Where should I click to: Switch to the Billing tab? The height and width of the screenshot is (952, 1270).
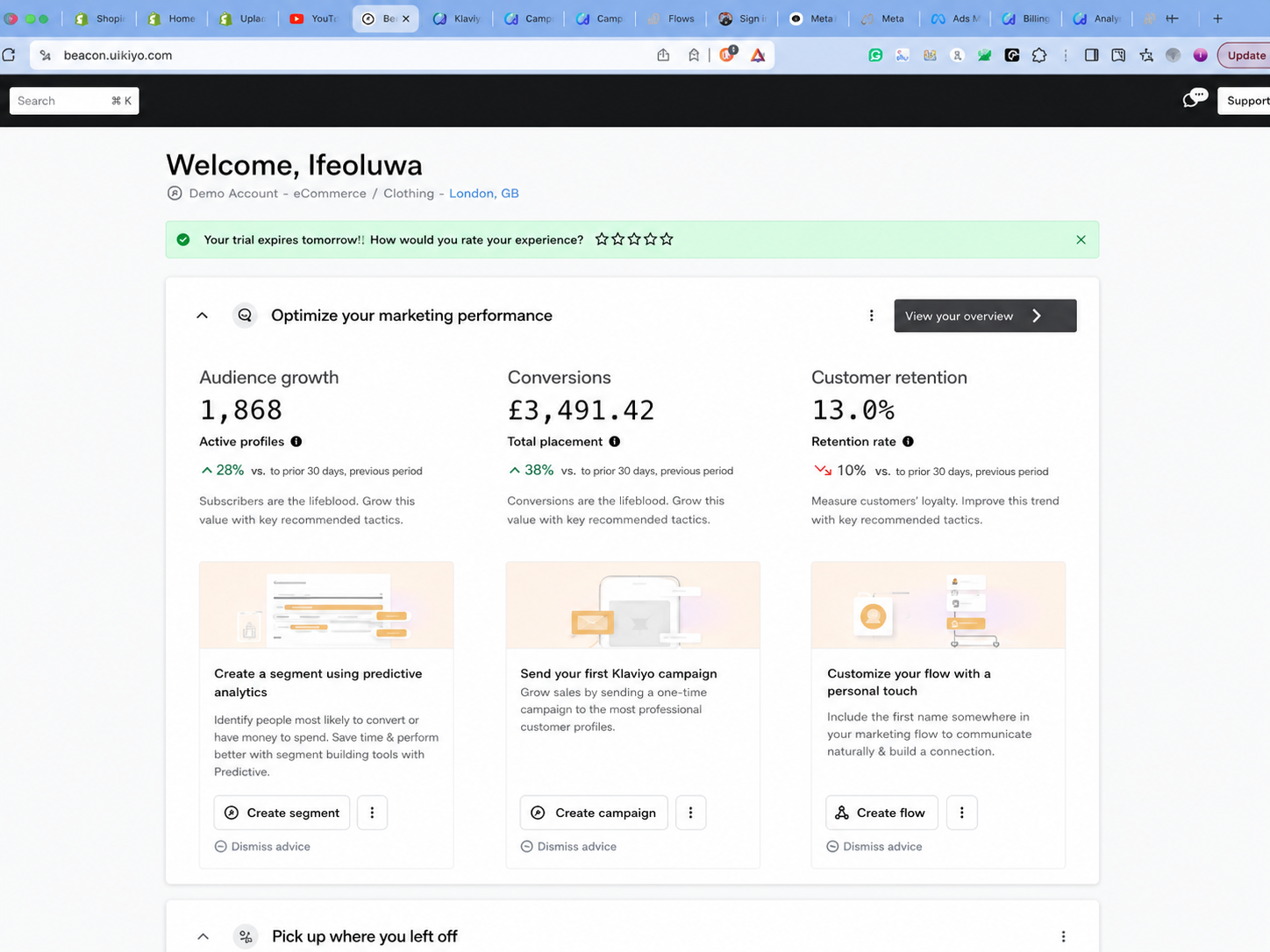coord(1026,18)
